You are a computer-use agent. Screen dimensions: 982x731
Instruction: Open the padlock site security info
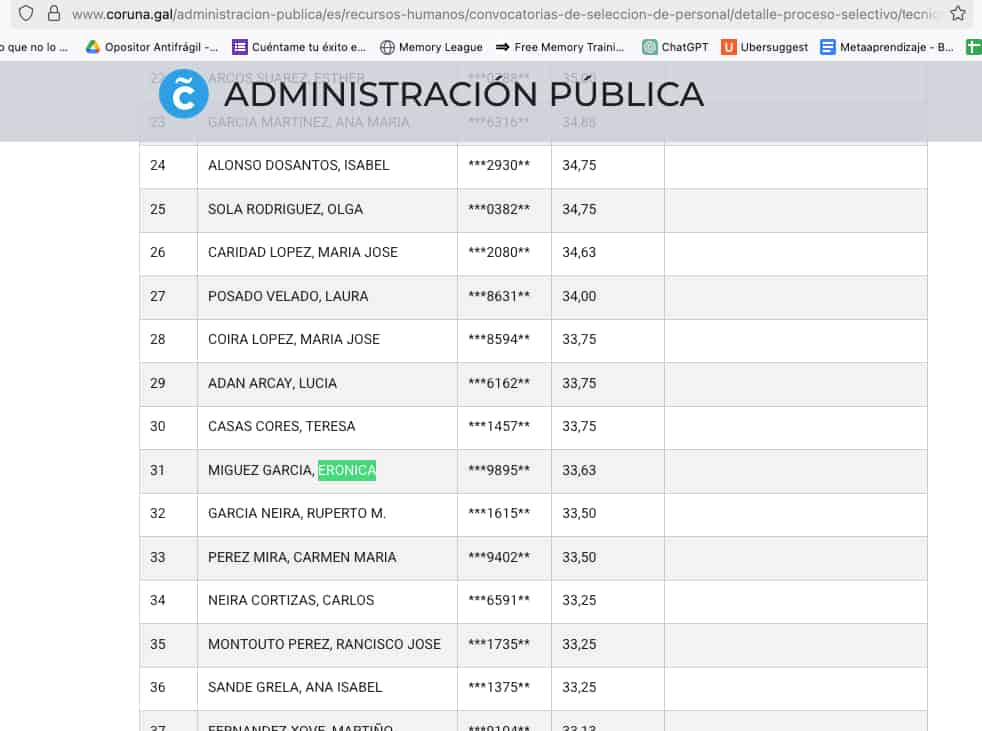tap(54, 13)
